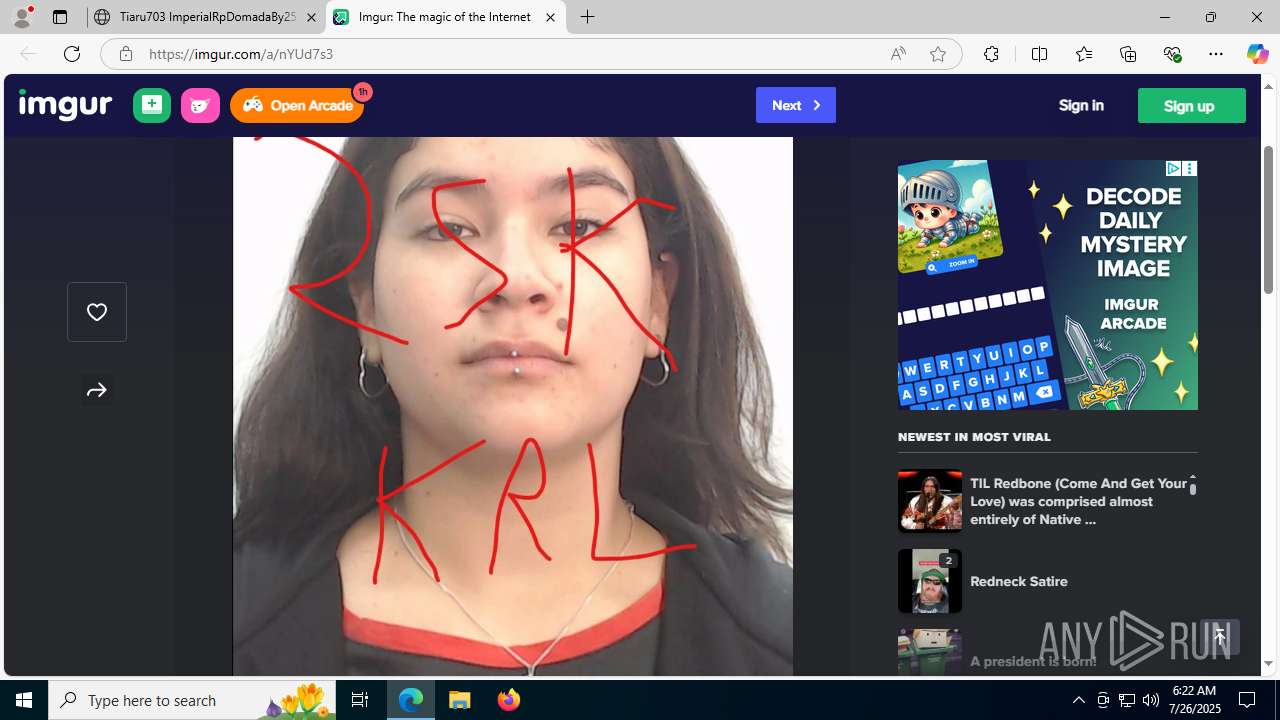
Task: Open Browser essentials icon
Action: [x=1172, y=54]
